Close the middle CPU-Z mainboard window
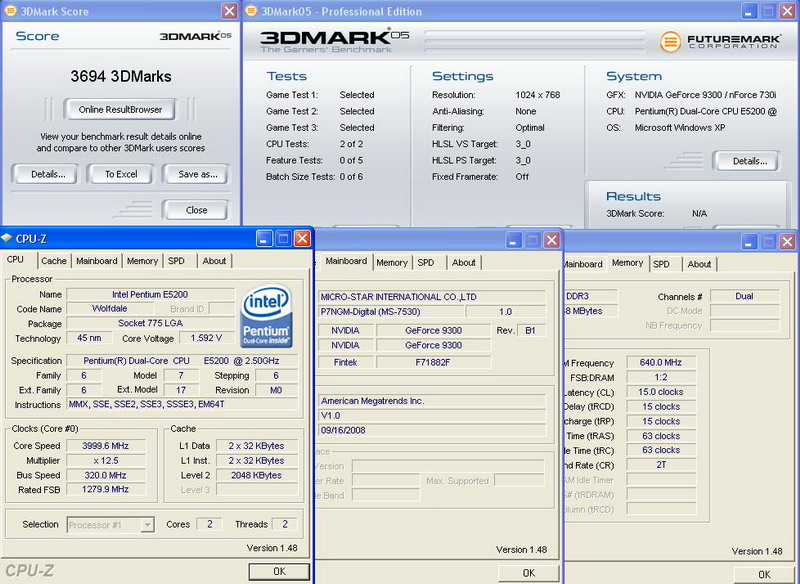 coord(552,240)
